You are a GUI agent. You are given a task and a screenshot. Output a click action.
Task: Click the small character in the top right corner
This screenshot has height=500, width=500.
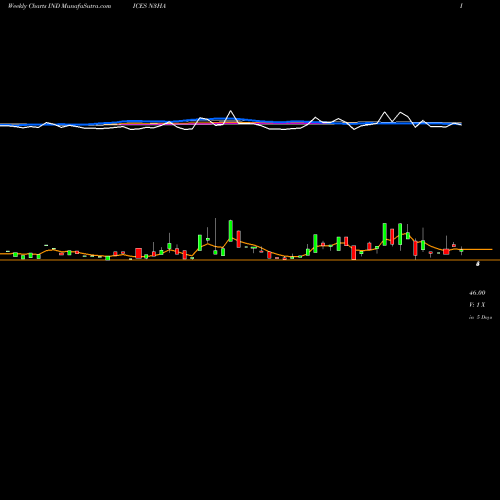(461, 6)
